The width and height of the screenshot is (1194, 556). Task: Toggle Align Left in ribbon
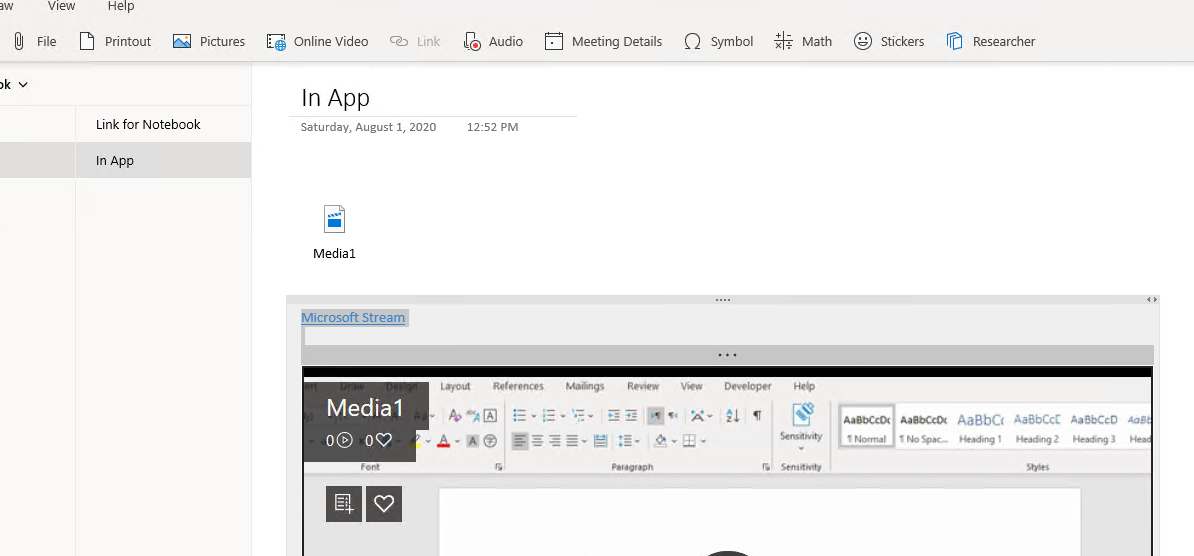[x=520, y=440]
